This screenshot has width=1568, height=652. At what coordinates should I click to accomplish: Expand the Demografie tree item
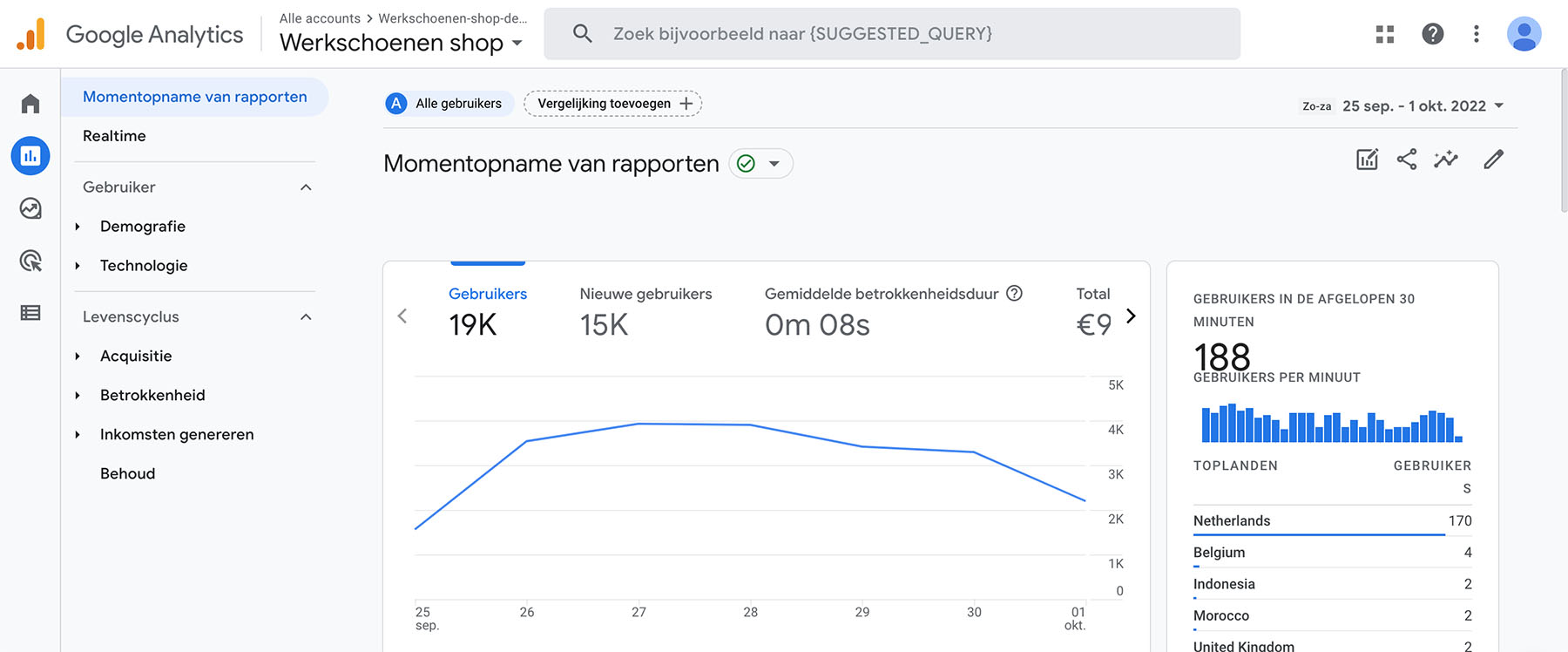coord(78,227)
